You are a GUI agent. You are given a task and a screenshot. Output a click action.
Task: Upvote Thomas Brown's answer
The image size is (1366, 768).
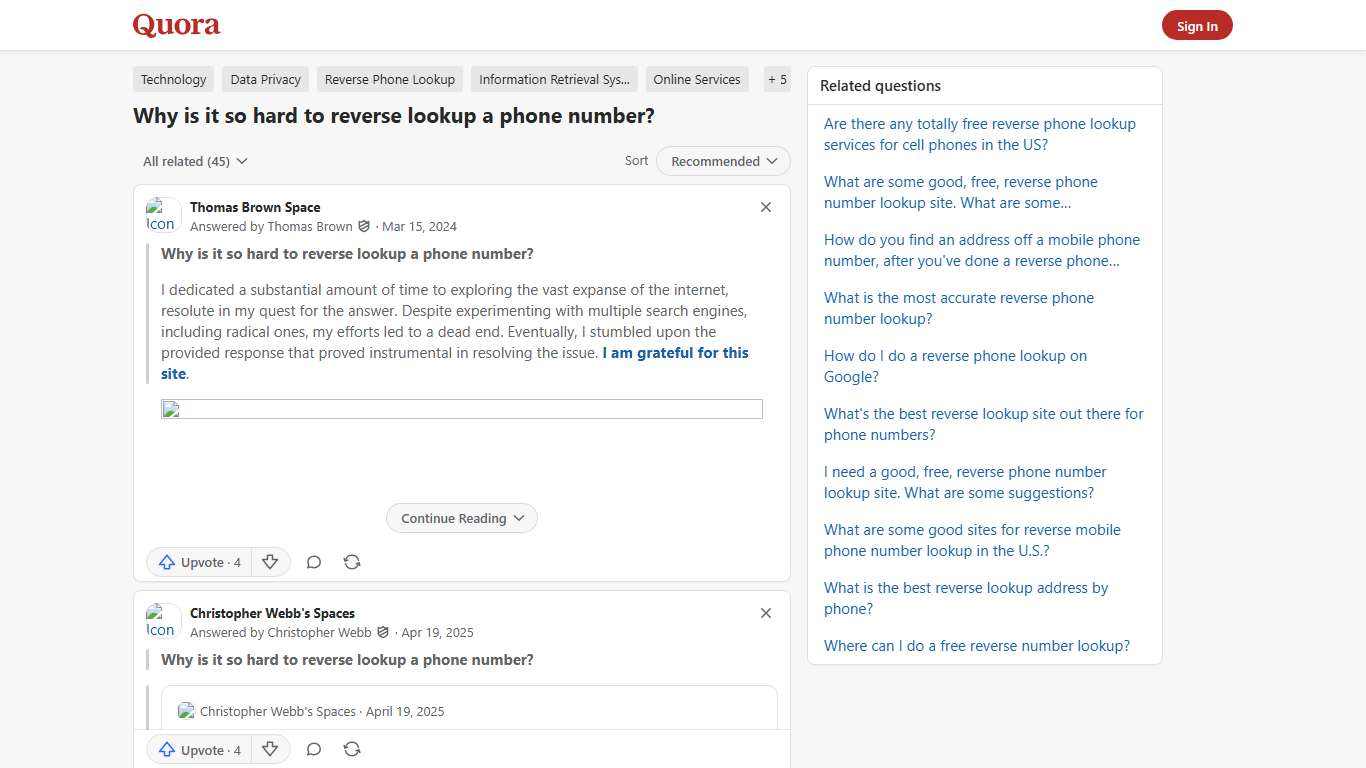(199, 562)
